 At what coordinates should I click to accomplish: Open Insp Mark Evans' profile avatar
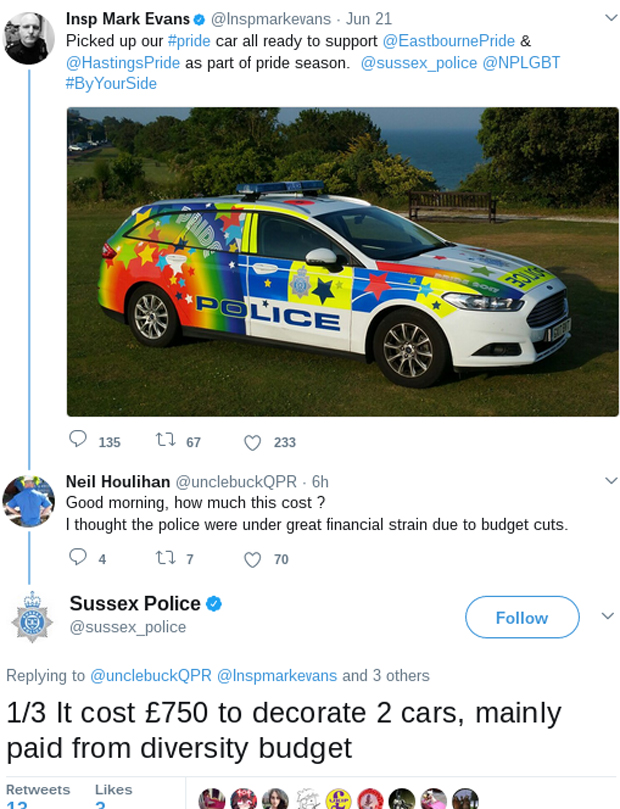pos(29,39)
